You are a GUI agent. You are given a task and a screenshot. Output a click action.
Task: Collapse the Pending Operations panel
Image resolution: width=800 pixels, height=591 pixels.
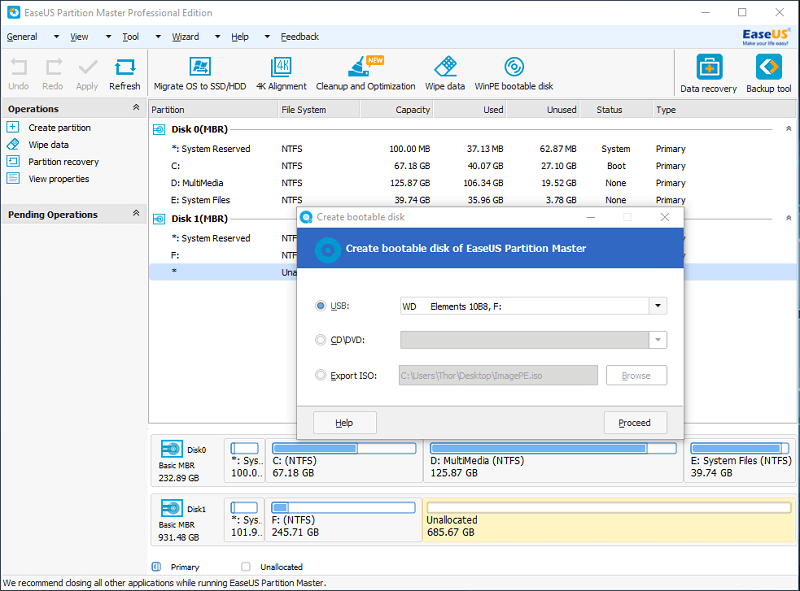(x=136, y=213)
